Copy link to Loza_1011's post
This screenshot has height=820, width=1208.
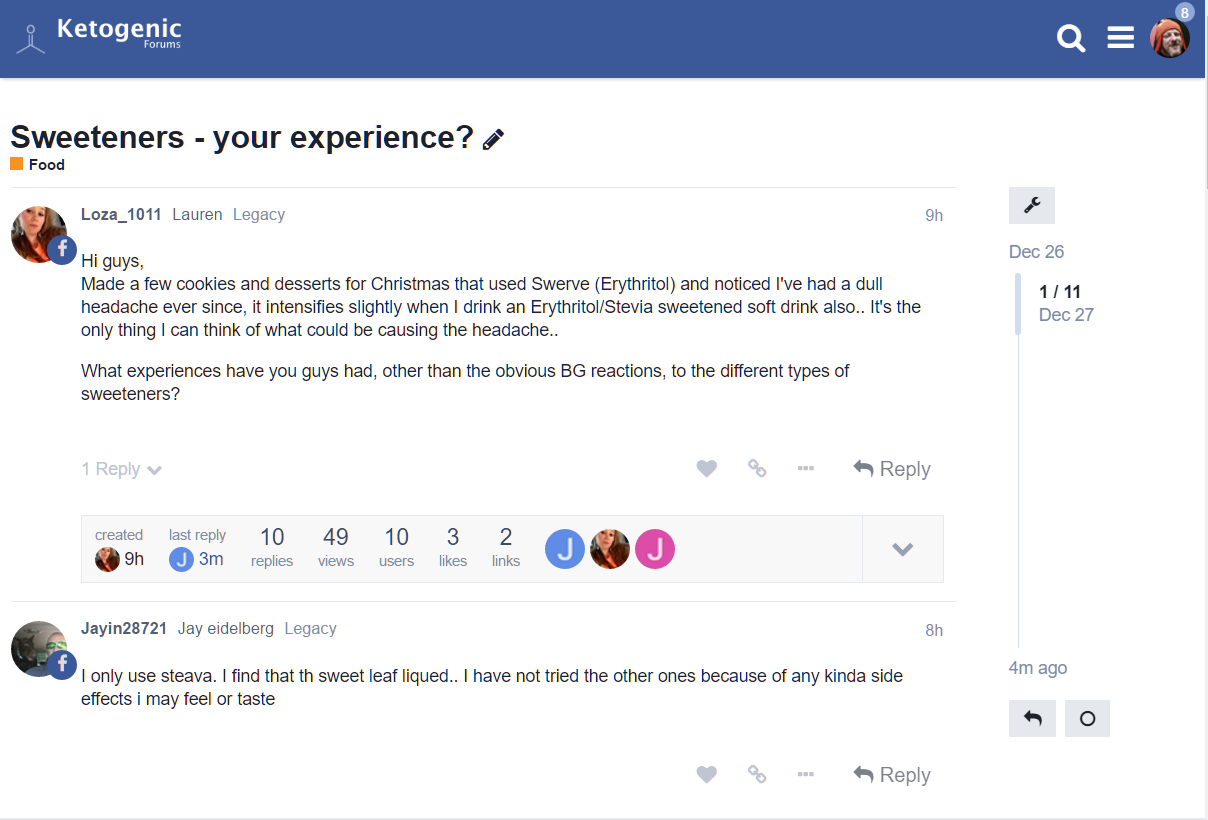pyautogui.click(x=757, y=469)
